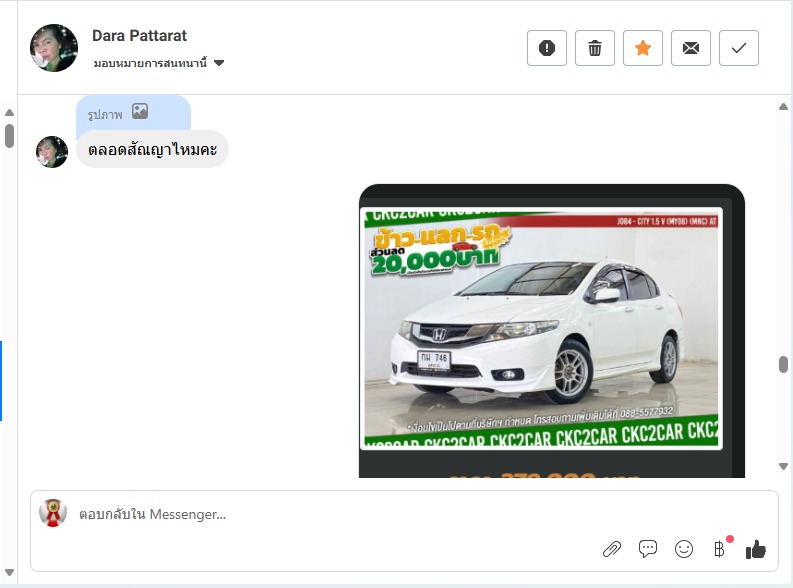The height and width of the screenshot is (588, 793).
Task: Click the baht payment request icon
Action: 719,548
